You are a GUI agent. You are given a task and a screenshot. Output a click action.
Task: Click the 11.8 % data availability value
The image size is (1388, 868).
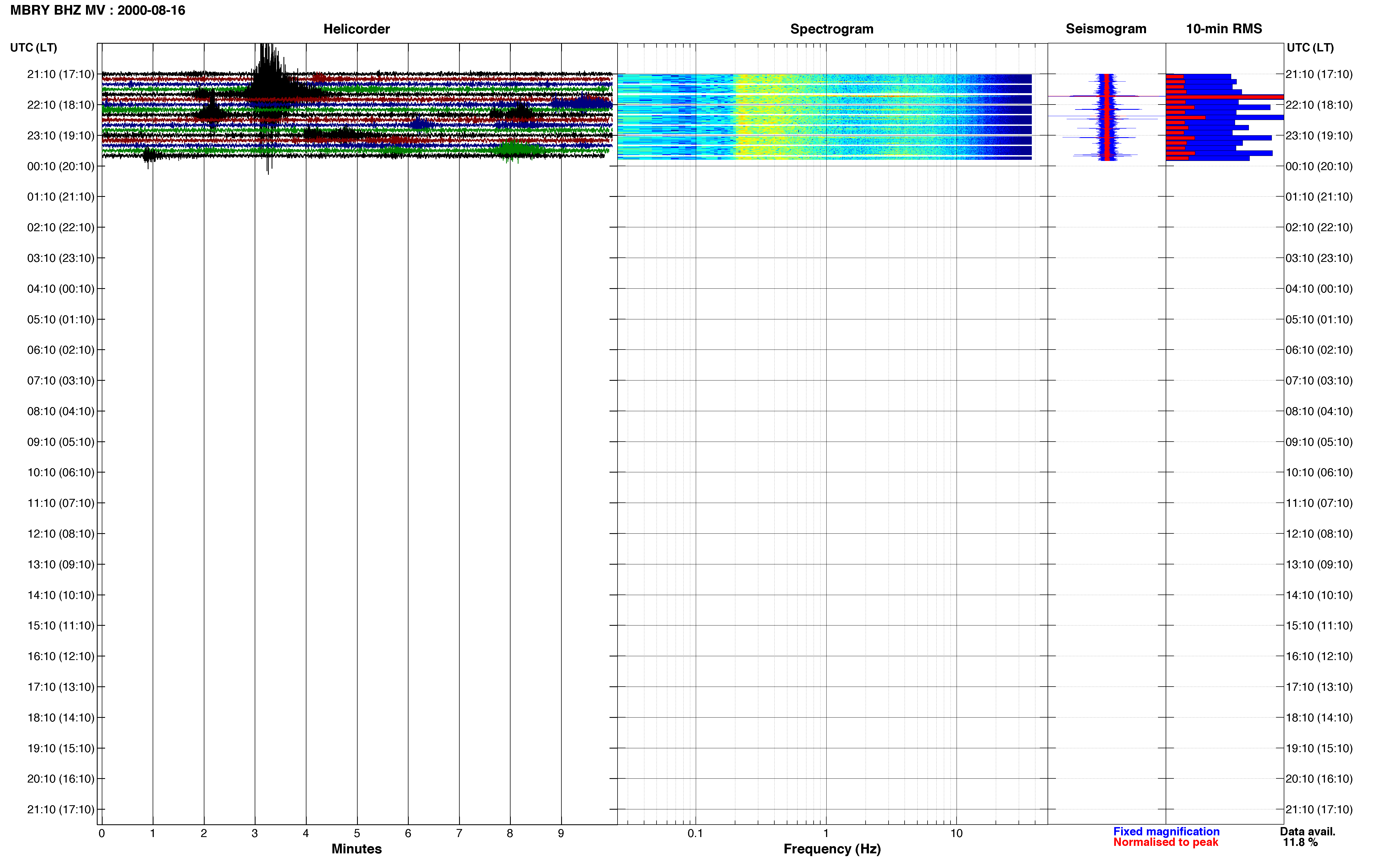[x=1301, y=842]
